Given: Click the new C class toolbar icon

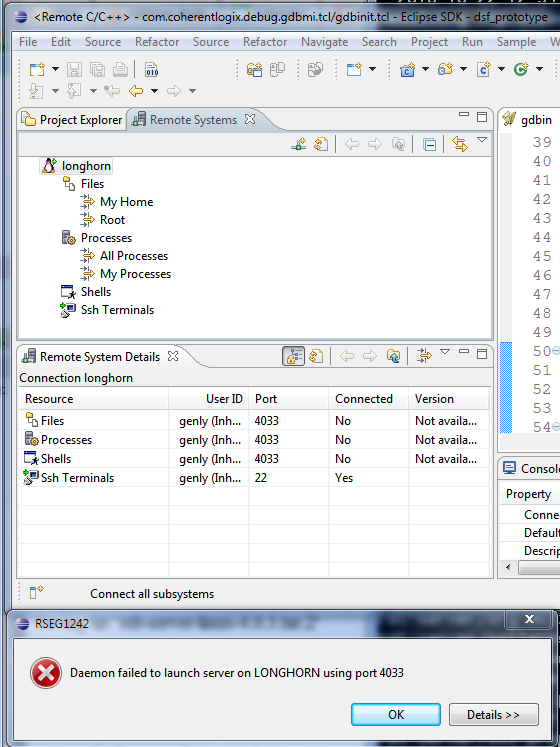Looking at the screenshot, I should click(x=407, y=70).
